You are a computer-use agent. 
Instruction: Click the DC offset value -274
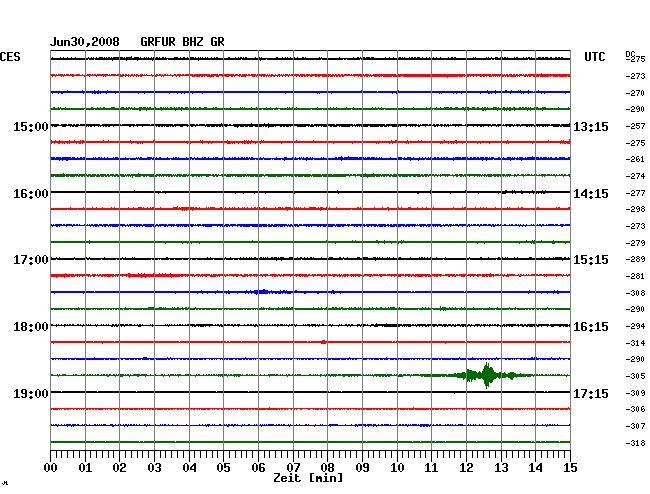click(x=635, y=176)
